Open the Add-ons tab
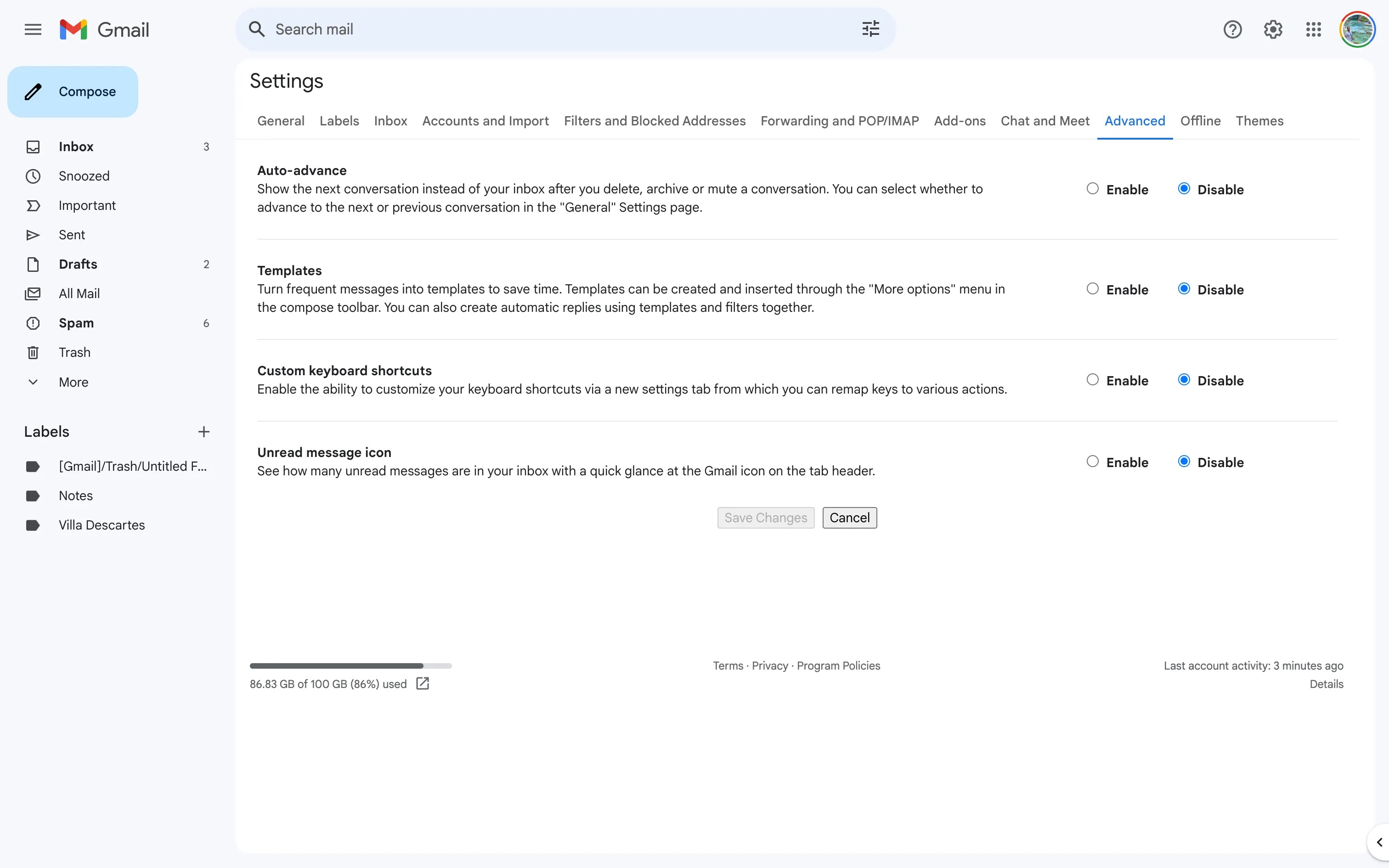This screenshot has width=1389, height=868. coord(960,121)
